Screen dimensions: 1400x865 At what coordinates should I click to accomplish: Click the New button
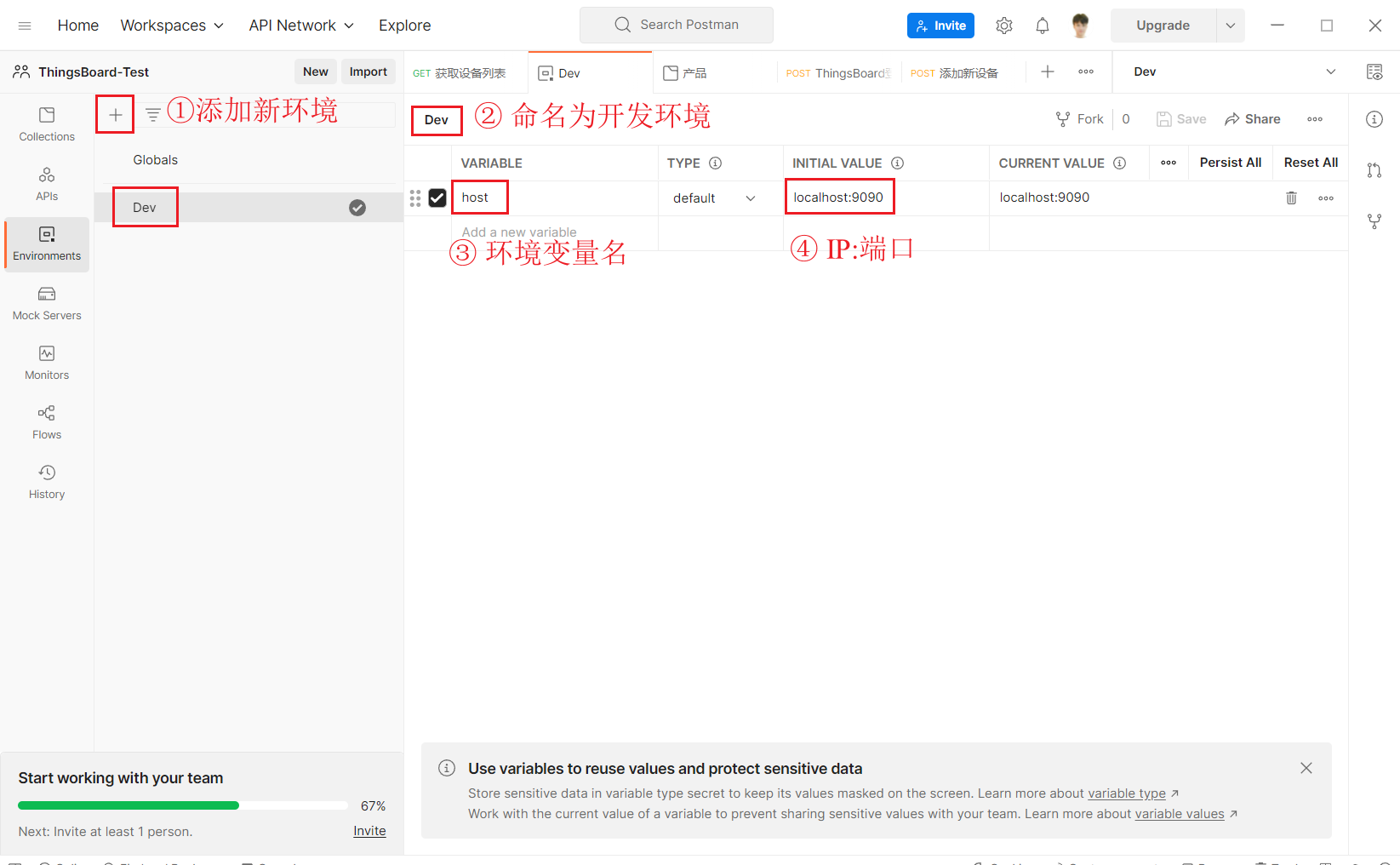tap(316, 72)
